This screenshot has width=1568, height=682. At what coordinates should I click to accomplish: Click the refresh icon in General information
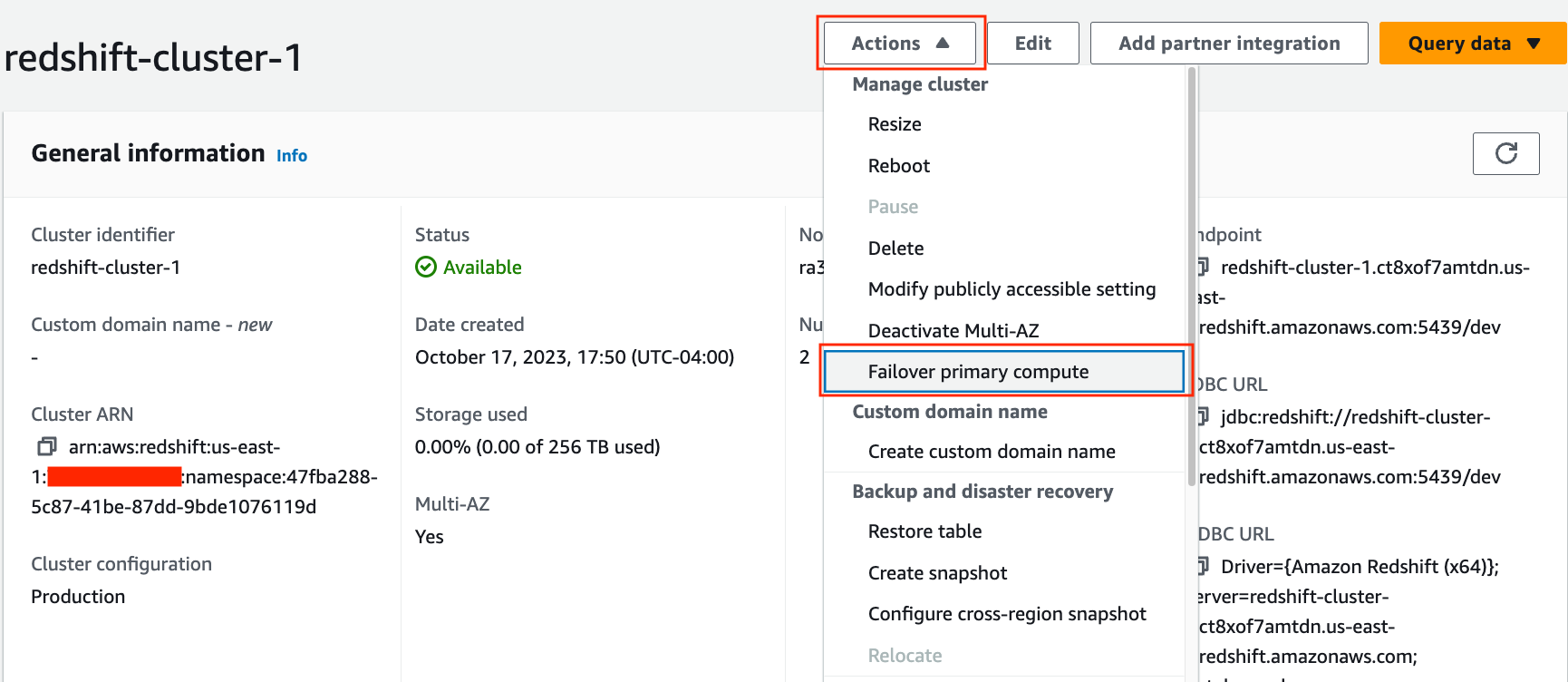(1505, 153)
